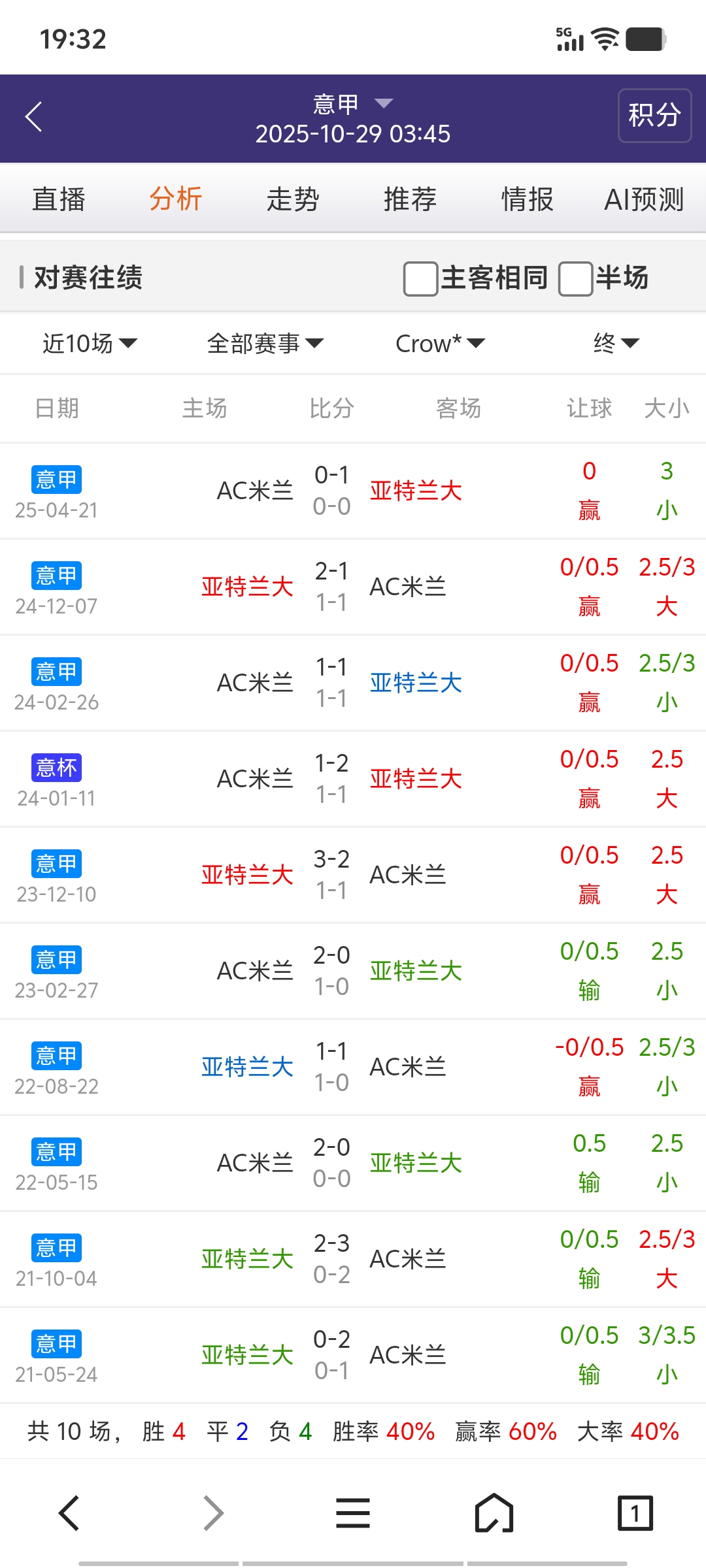
Task: Open the AI预测 tab
Action: 644,199
